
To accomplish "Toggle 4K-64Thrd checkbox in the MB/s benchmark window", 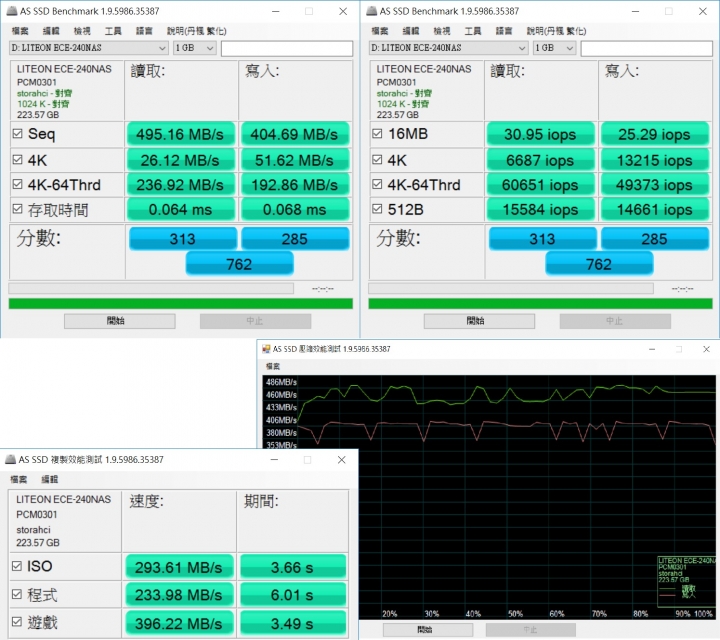I will point(17,184).
